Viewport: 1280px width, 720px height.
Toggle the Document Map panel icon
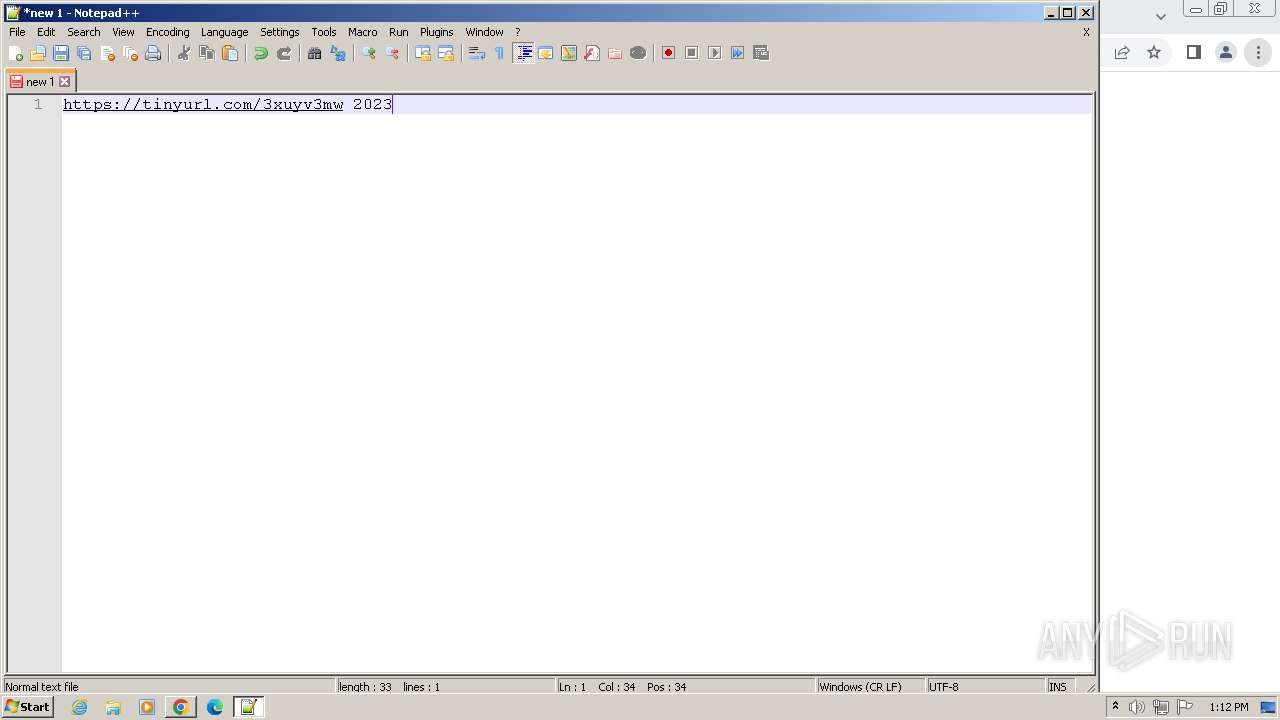[569, 53]
